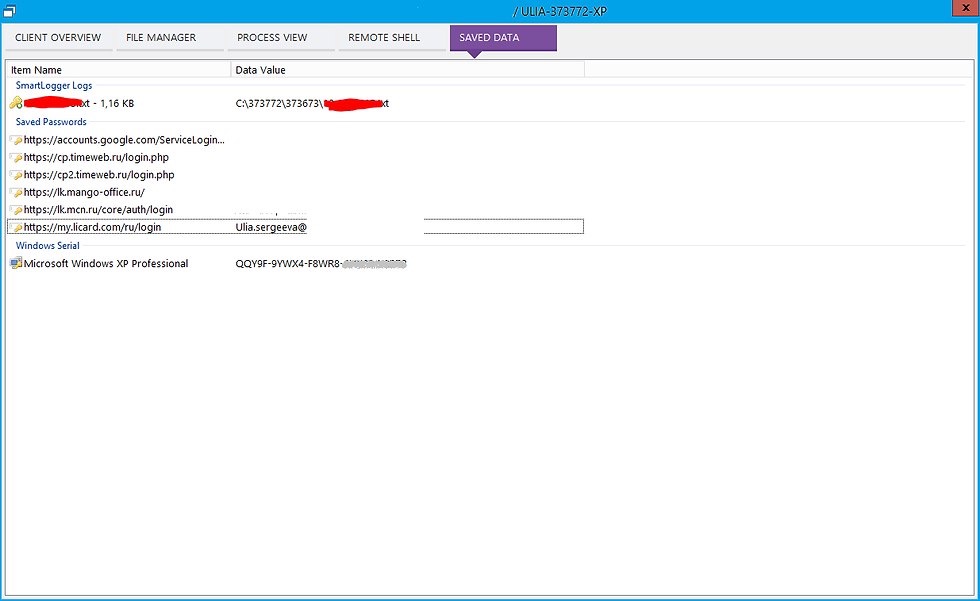Click the key icon beside lk.mcn.ru entry
The height and width of the screenshot is (601, 980).
click(17, 210)
